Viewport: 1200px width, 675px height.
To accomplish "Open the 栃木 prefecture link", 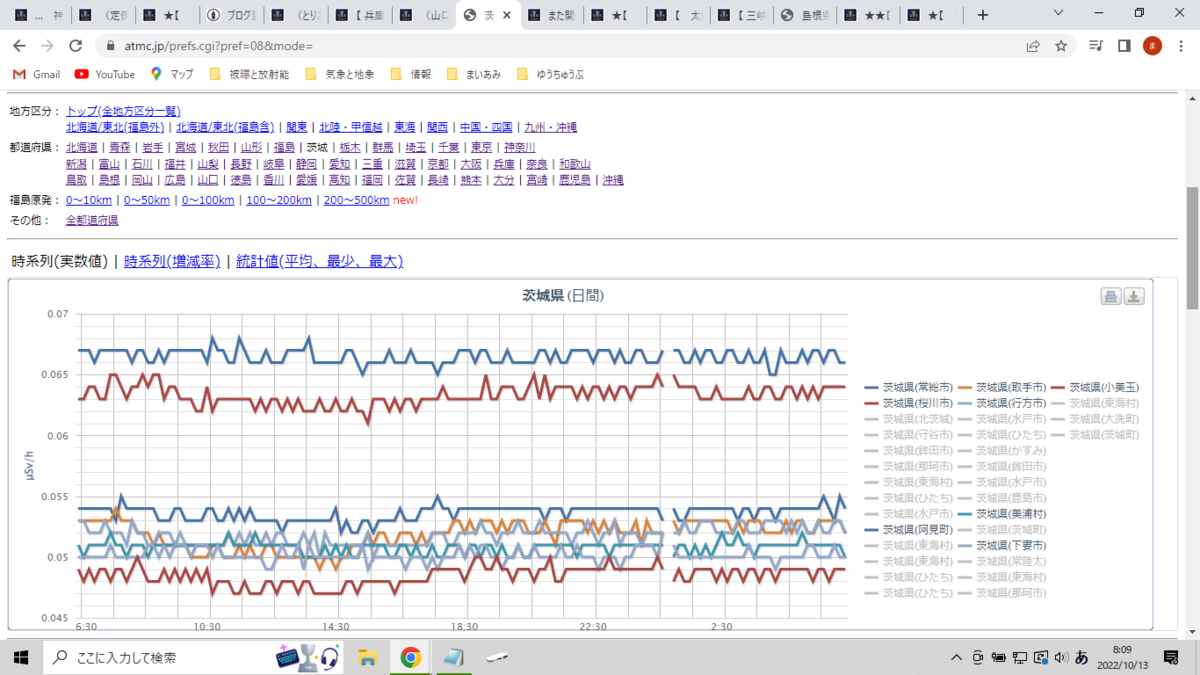I will (350, 147).
